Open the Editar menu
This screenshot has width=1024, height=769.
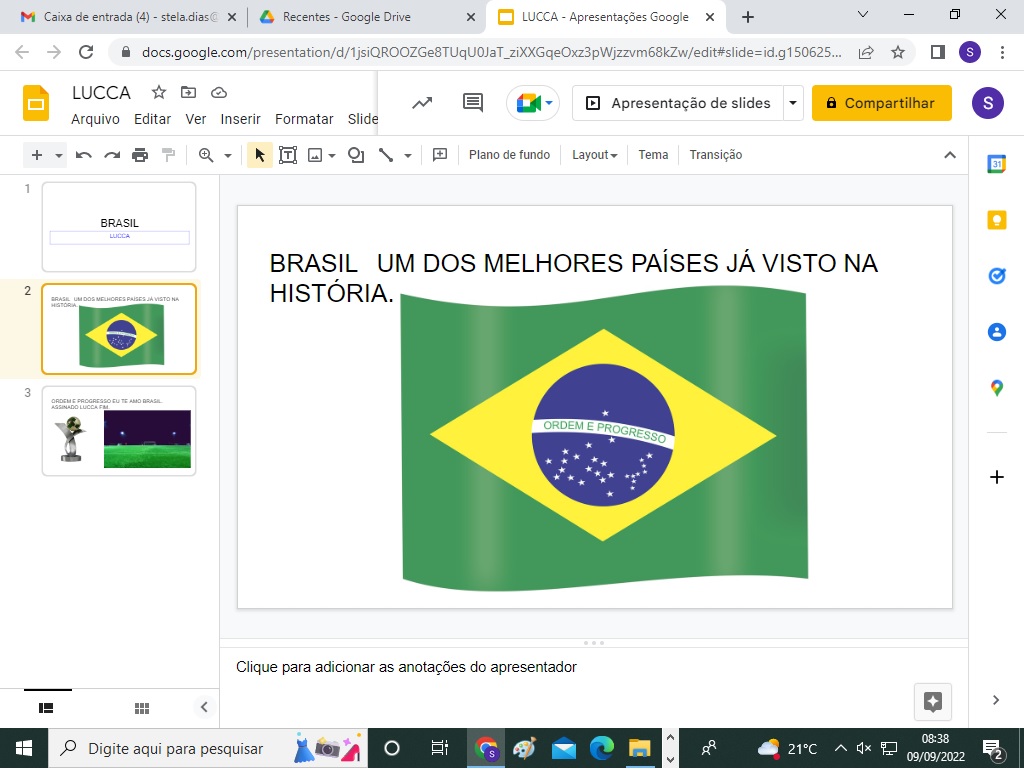pos(152,119)
